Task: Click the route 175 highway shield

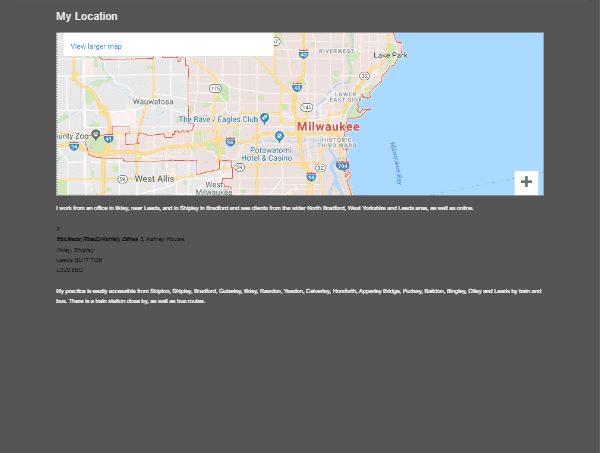Action: click(x=215, y=88)
